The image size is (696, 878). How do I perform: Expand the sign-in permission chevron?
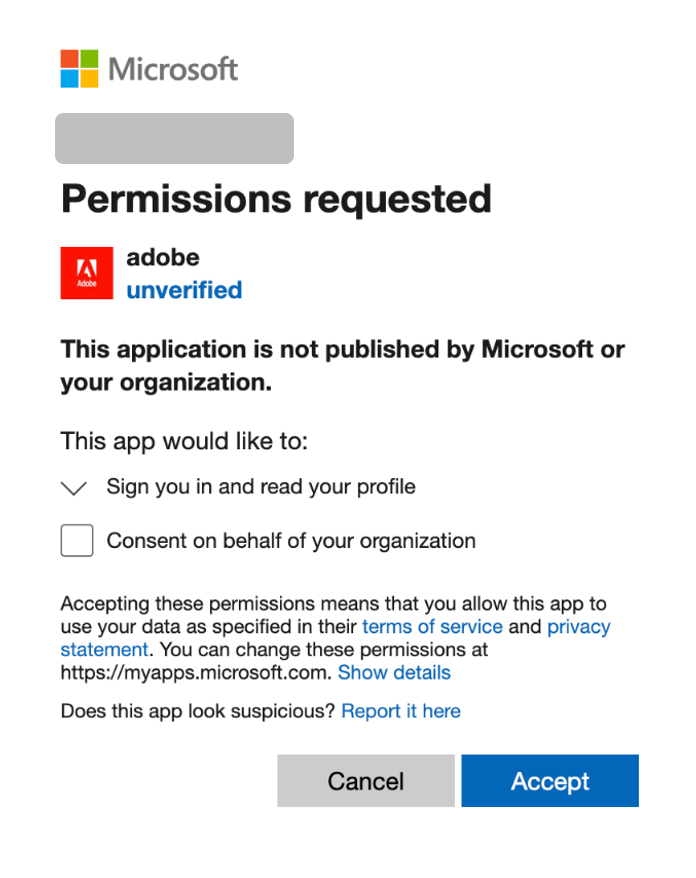[74, 488]
